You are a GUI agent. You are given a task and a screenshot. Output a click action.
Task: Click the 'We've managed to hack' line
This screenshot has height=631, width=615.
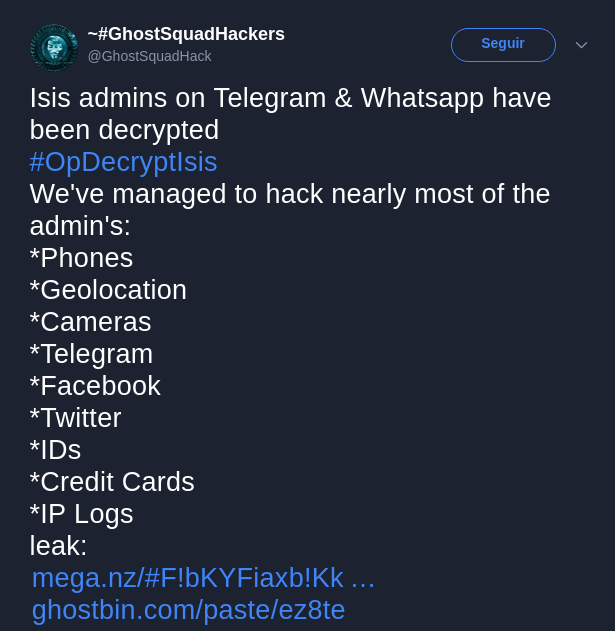(290, 210)
